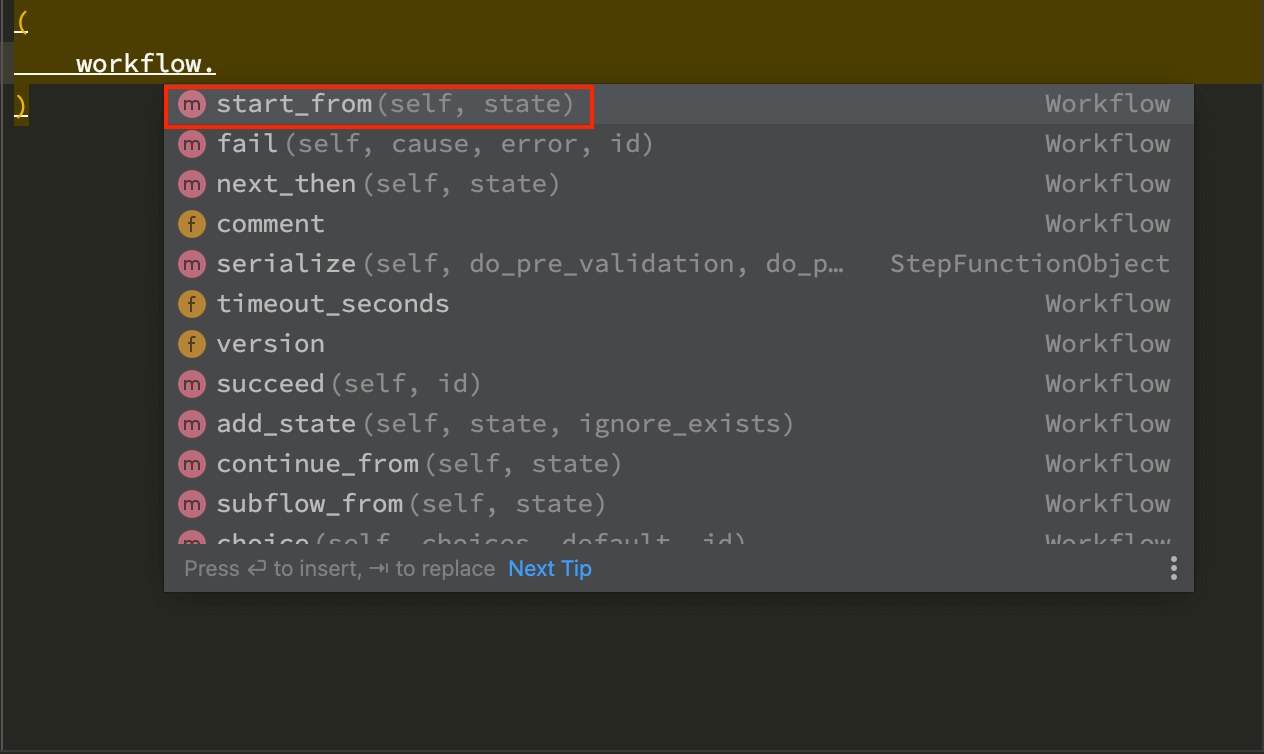The height and width of the screenshot is (754, 1264).
Task: Click the field icon beside timeout_seconds
Action: tap(191, 304)
